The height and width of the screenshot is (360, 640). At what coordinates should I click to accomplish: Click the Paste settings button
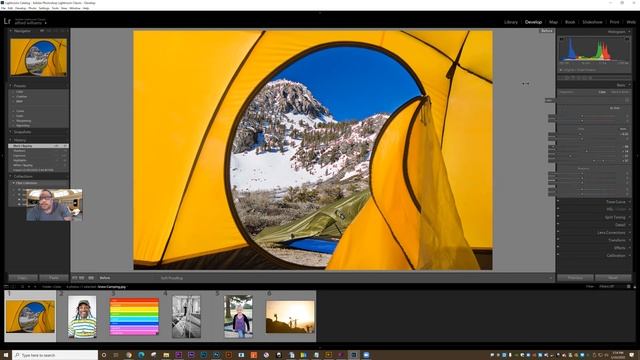click(x=54, y=278)
